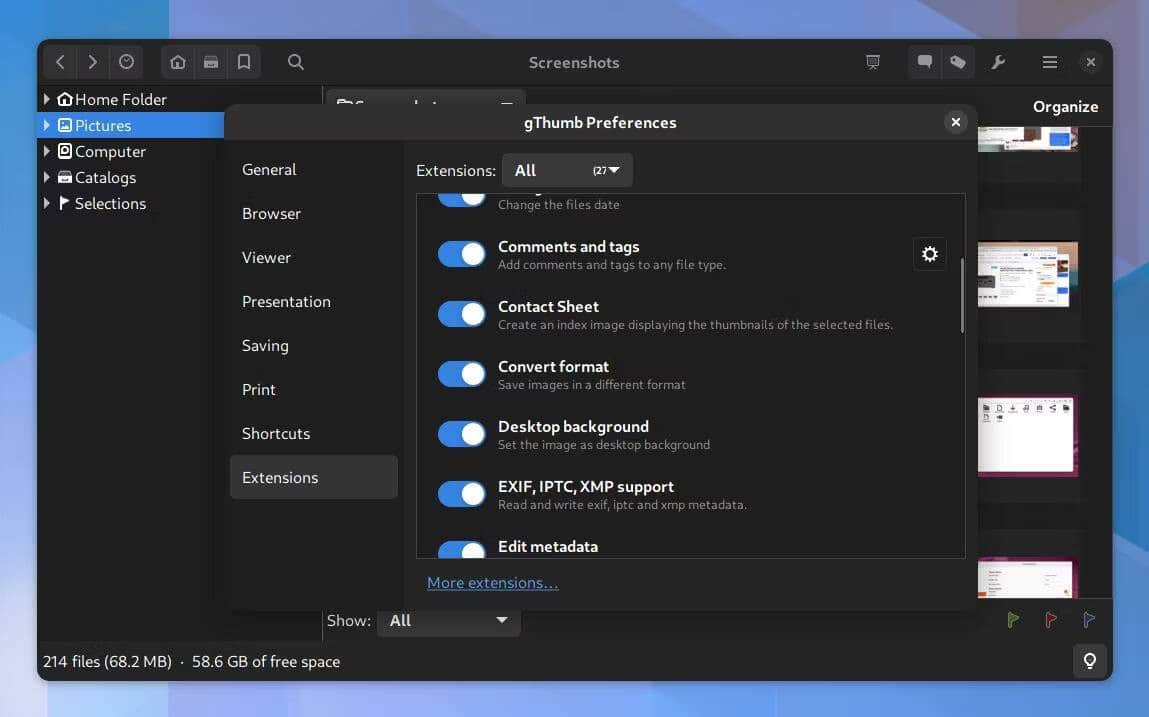Open the search bar with the magnifier icon

click(295, 61)
